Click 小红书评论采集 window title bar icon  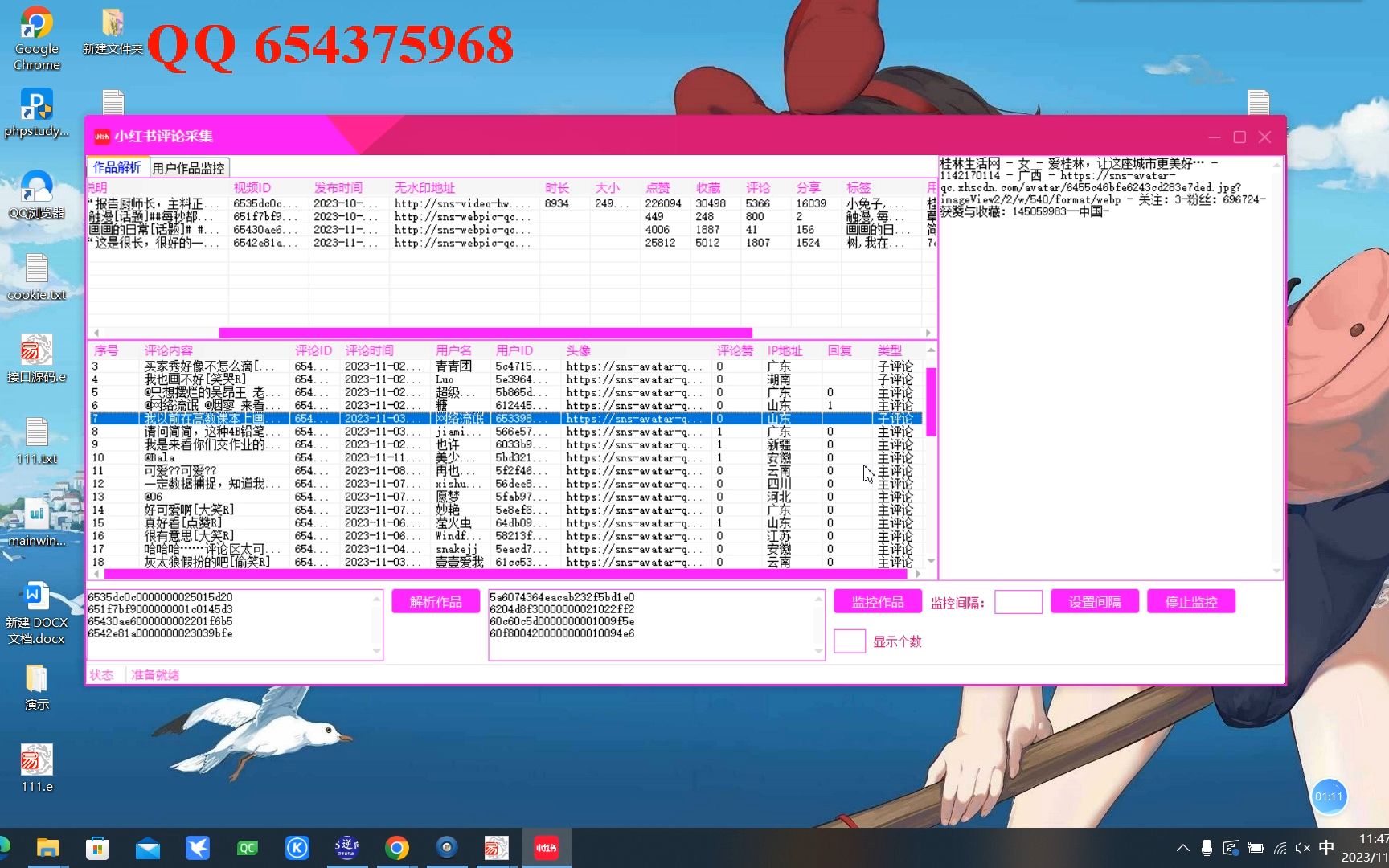pos(102,137)
